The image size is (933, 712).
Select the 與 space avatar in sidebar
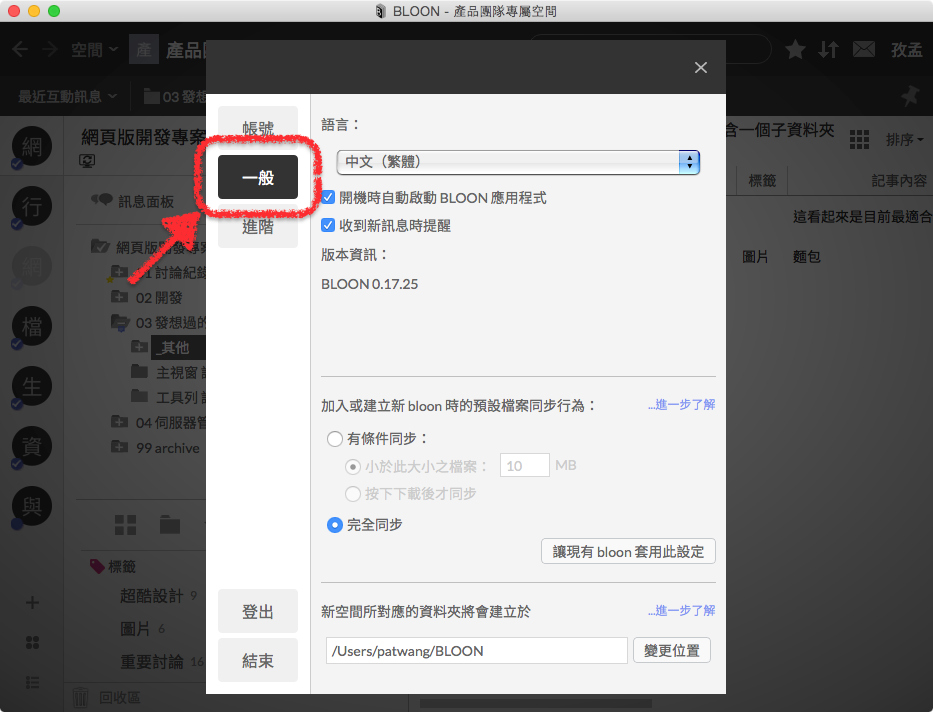pos(32,506)
